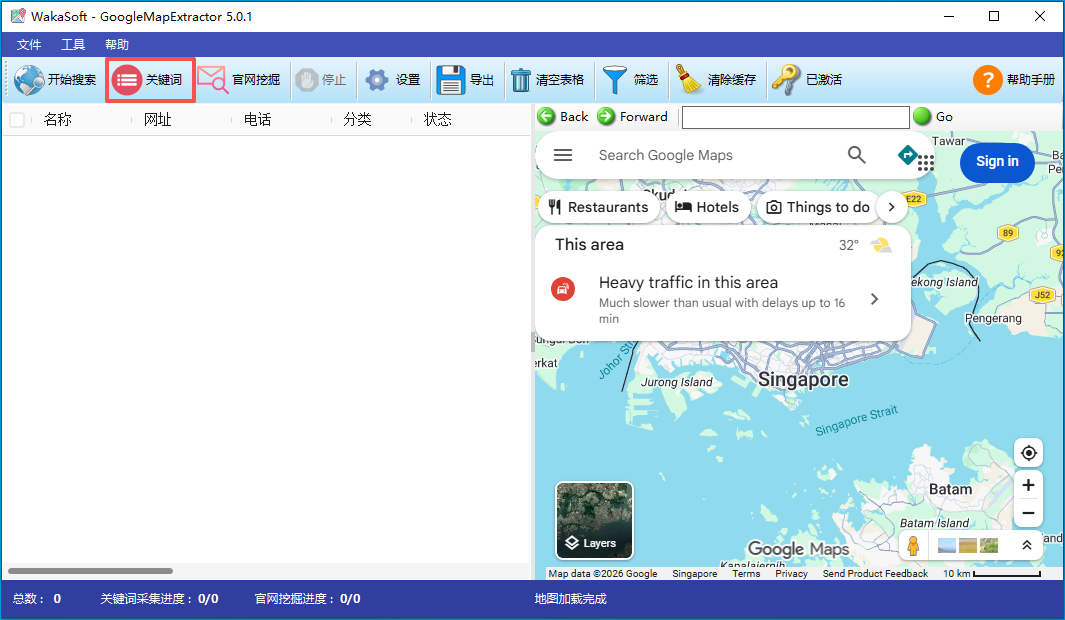Go Forward in embedded browser
This screenshot has width=1065, height=620.
[632, 117]
